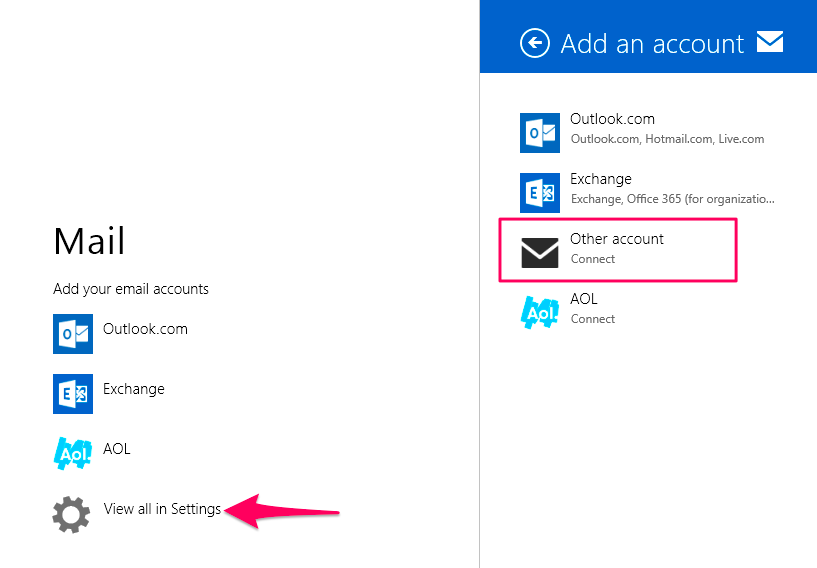Screen dimensions: 817x568
Task: Click Connect text under AOL
Action: click(593, 319)
